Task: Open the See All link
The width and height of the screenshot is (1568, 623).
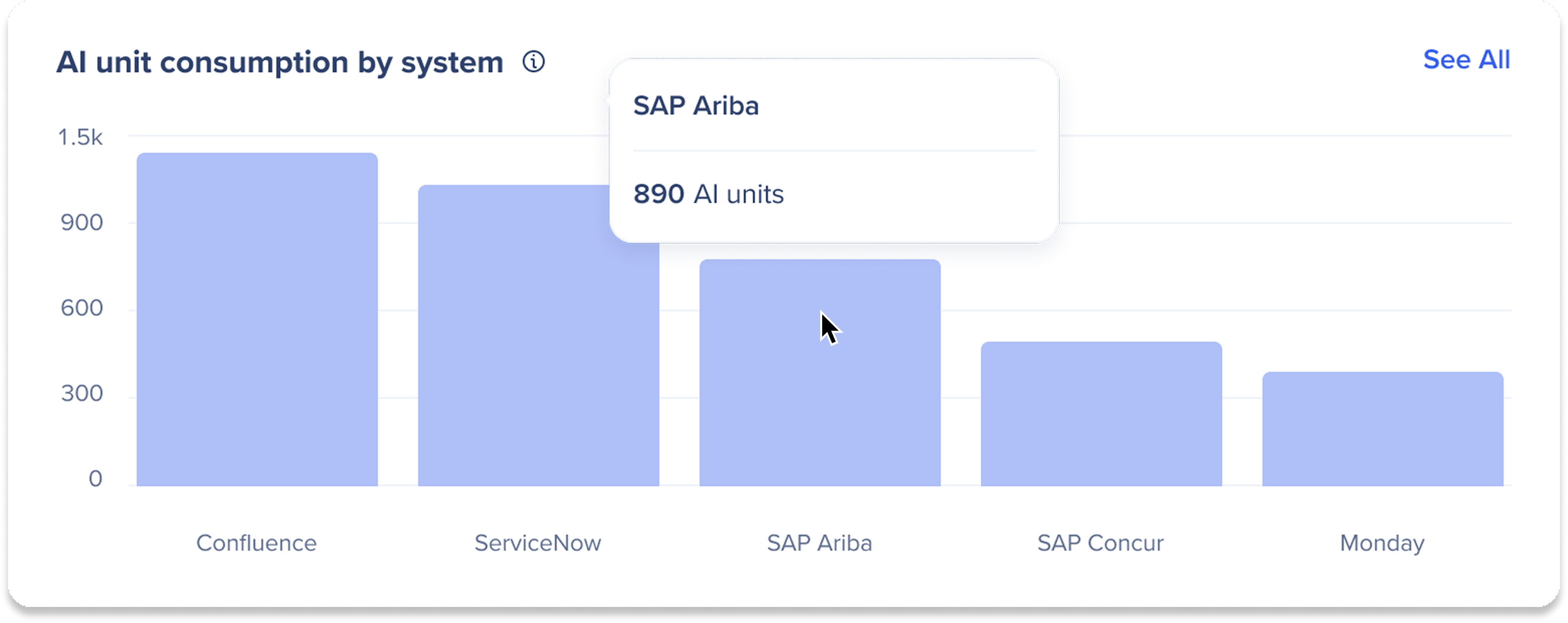Action: (x=1466, y=60)
